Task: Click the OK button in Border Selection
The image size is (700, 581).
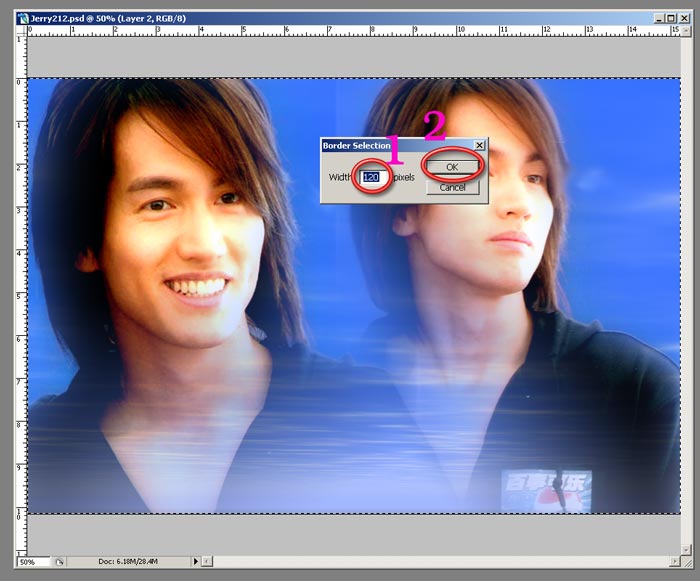Action: (453, 167)
